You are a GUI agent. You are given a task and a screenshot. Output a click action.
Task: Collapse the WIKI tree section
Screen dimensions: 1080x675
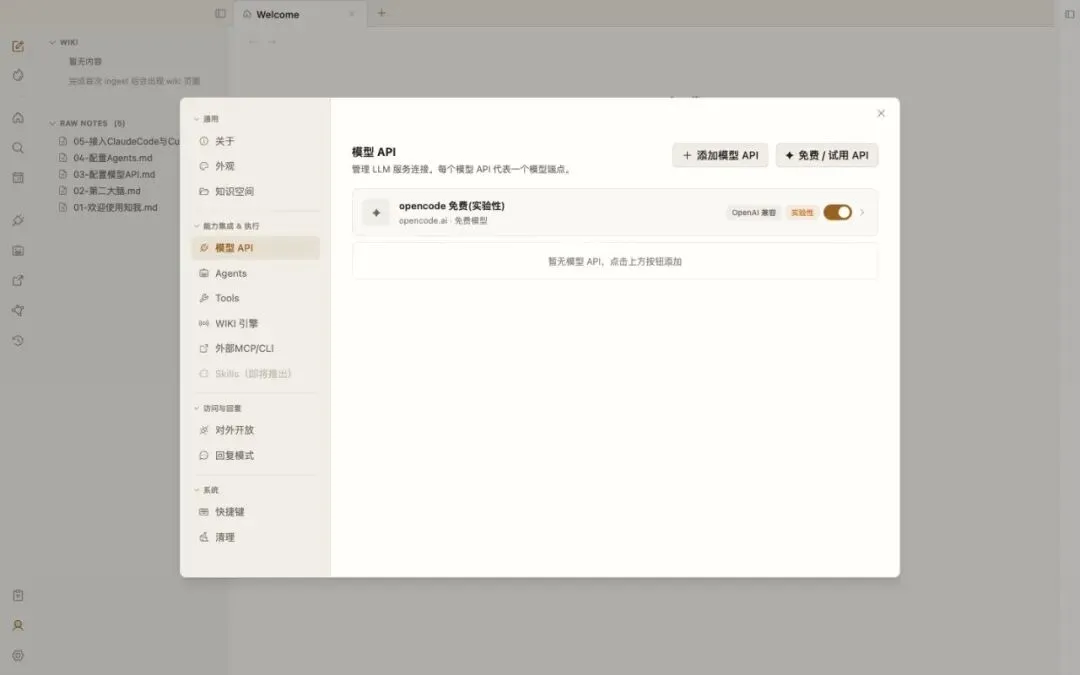(x=52, y=43)
